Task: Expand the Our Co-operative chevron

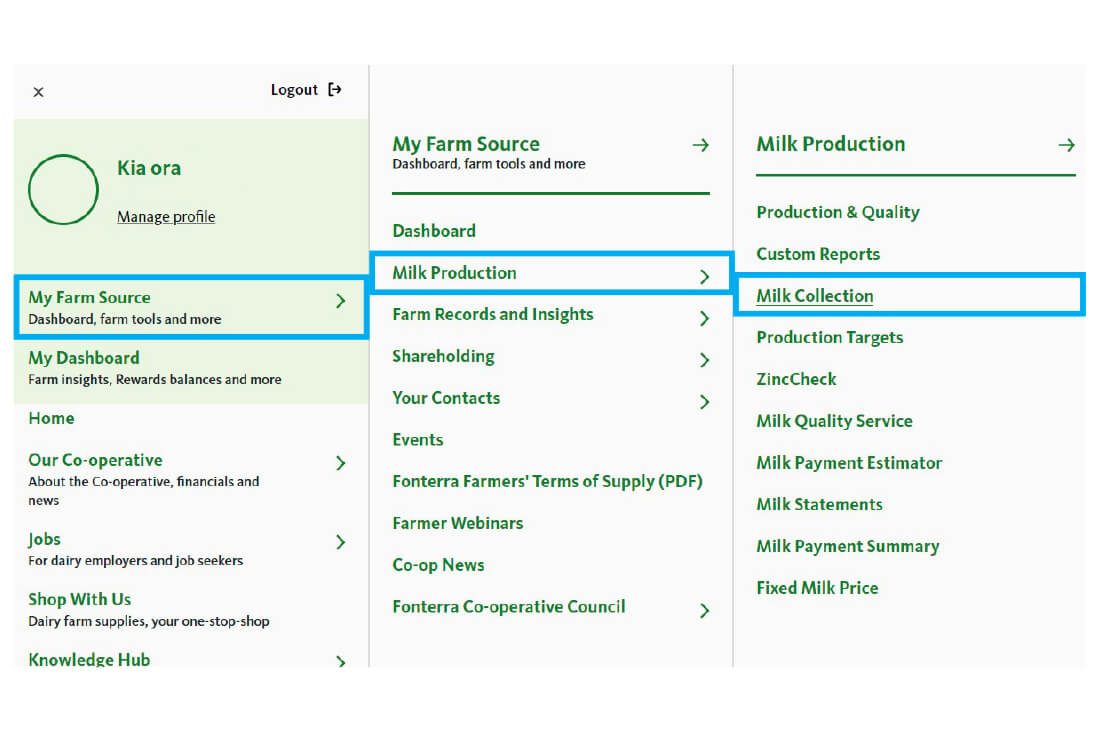Action: 341,463
